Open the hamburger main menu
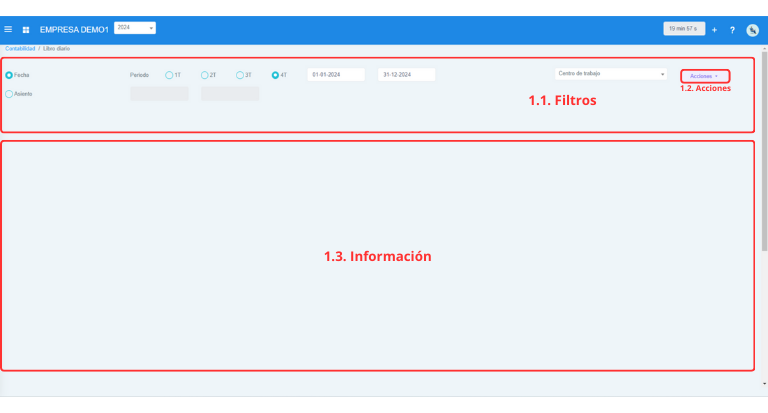 coord(8,29)
